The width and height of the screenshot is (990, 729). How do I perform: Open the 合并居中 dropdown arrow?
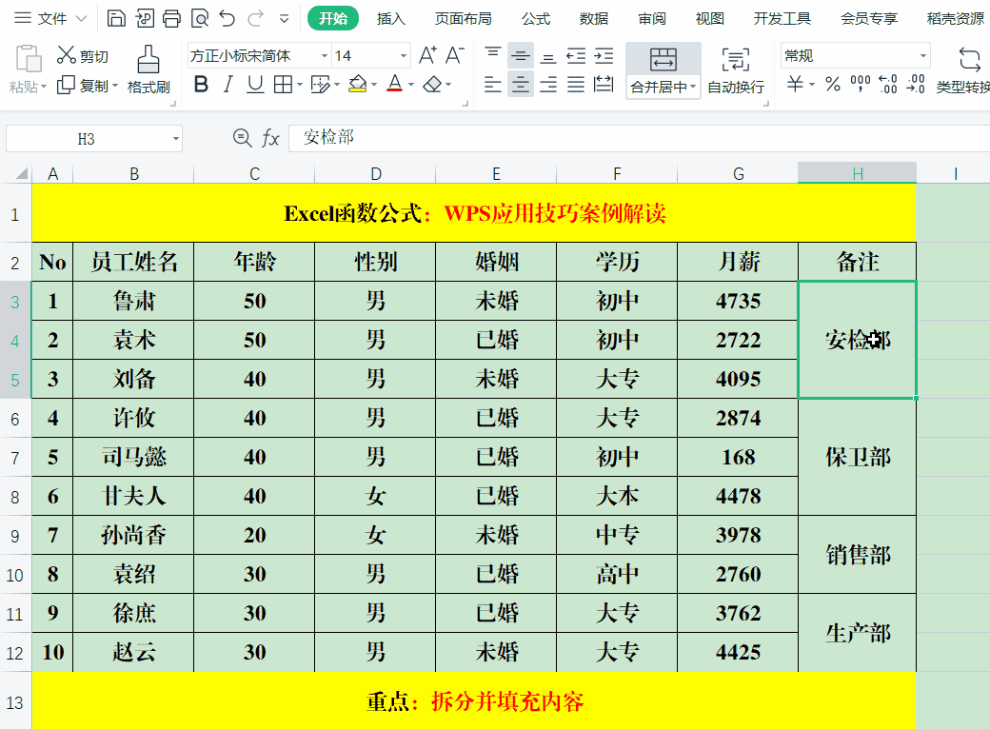pos(694,88)
